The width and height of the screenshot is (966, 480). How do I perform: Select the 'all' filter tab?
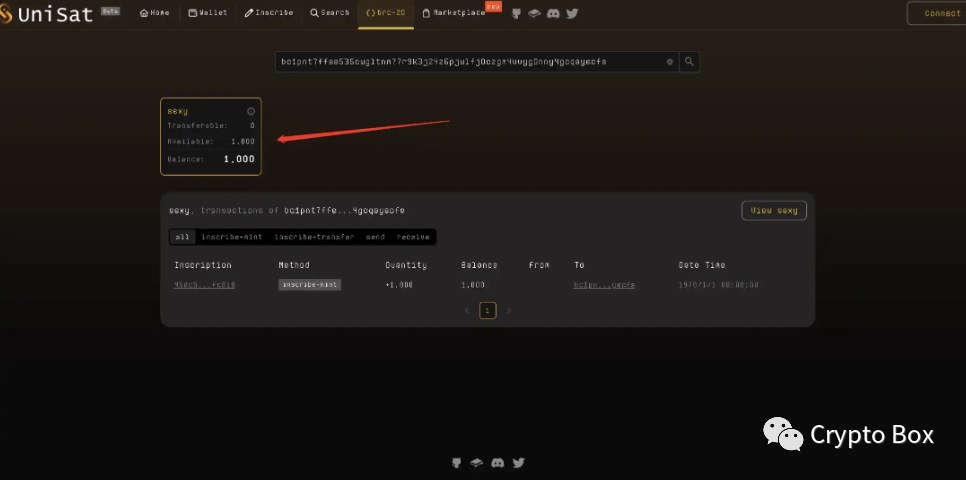[182, 237]
